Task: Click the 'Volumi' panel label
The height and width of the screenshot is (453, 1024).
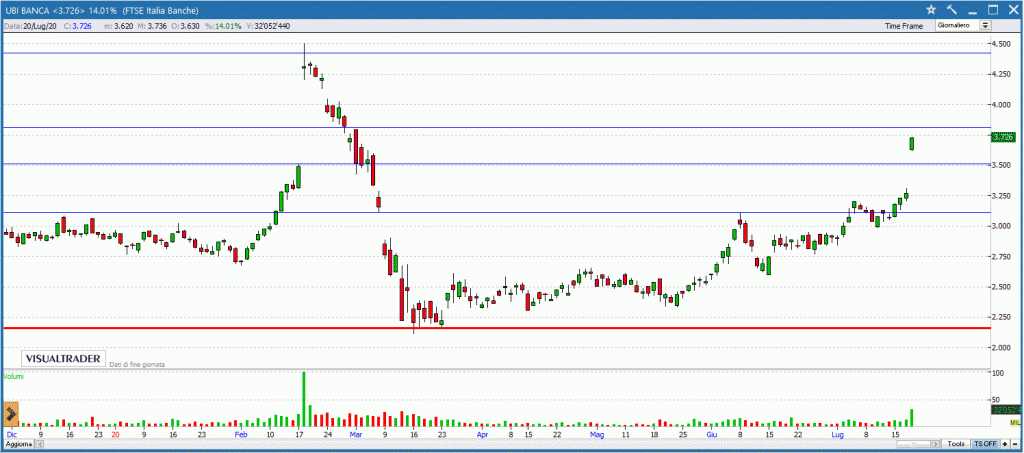Action: coord(13,377)
